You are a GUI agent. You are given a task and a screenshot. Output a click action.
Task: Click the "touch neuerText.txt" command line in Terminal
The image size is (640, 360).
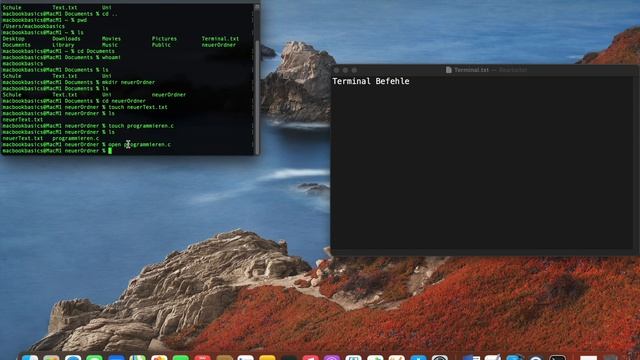tap(85, 107)
